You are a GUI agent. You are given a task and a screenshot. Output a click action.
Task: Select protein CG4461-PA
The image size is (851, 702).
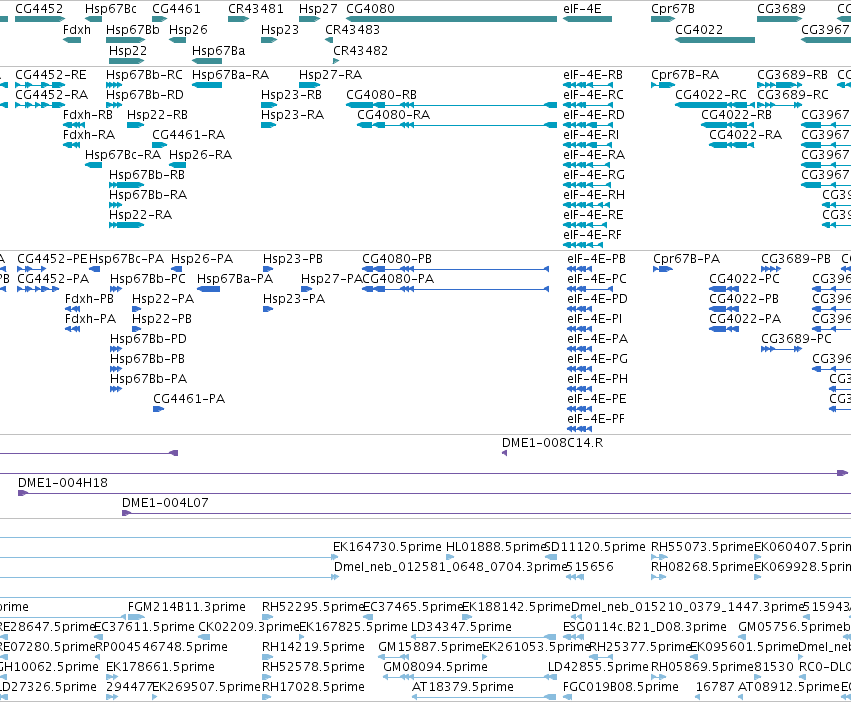tap(189, 399)
